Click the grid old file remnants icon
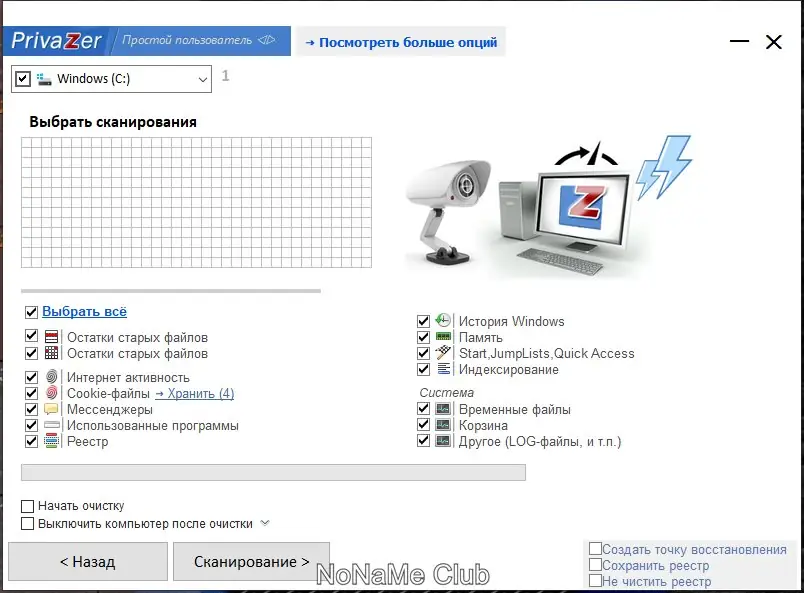Screen dimensions: 804x593 click(x=51, y=353)
